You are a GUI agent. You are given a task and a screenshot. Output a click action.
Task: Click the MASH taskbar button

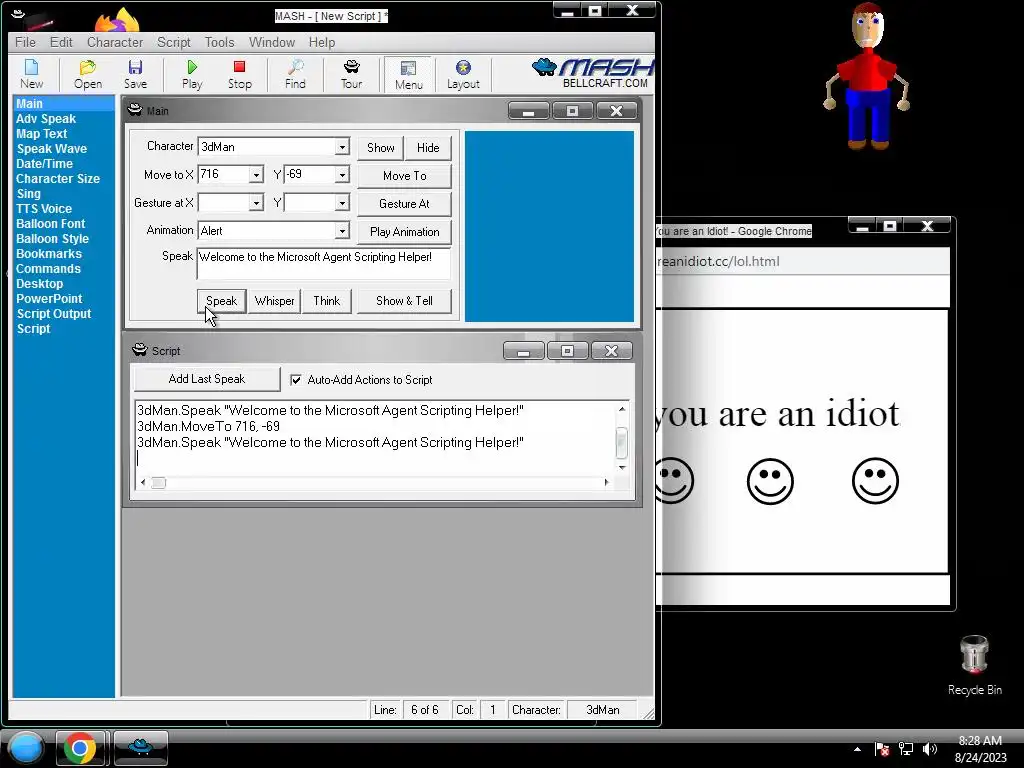140,748
